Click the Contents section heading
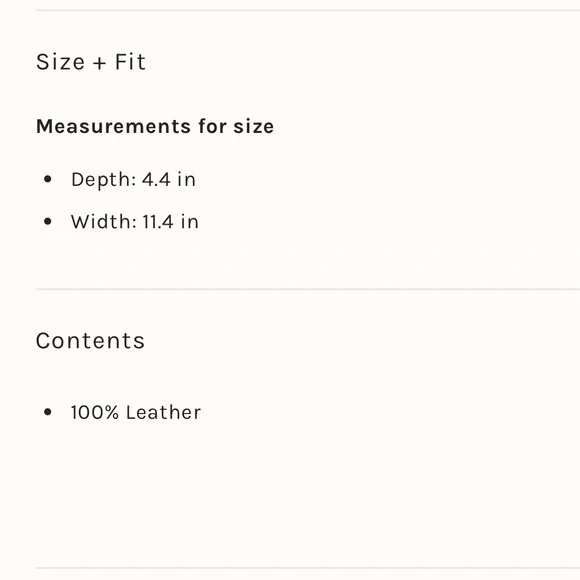This screenshot has width=580, height=580. [x=90, y=341]
